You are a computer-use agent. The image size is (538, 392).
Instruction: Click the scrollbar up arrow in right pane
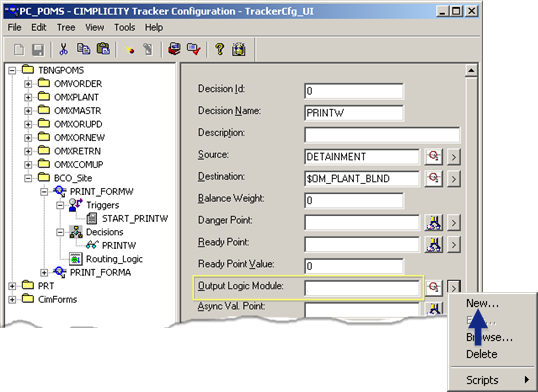[471, 71]
